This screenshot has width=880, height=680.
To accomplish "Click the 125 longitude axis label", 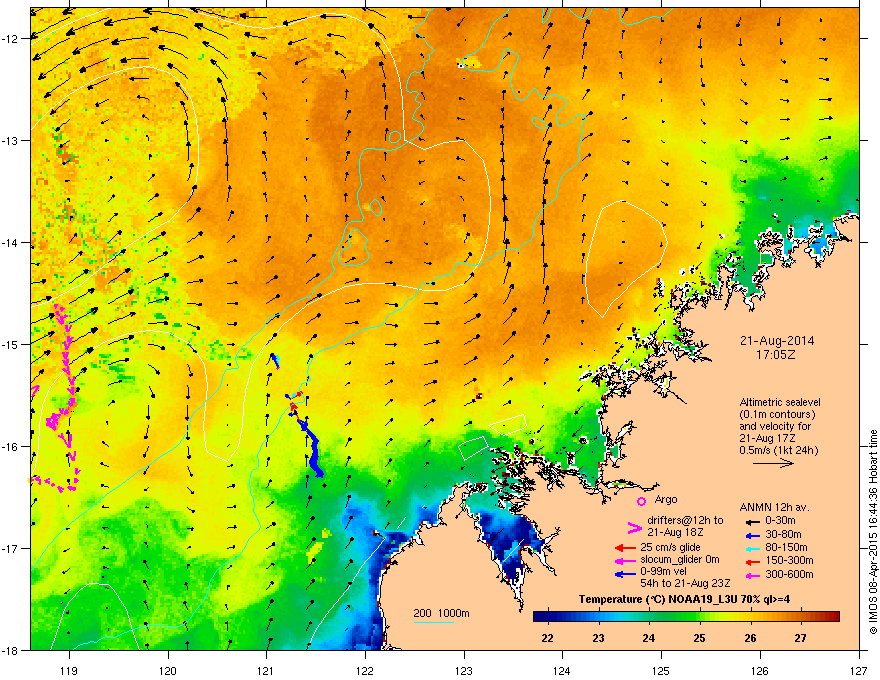I will 661,670.
